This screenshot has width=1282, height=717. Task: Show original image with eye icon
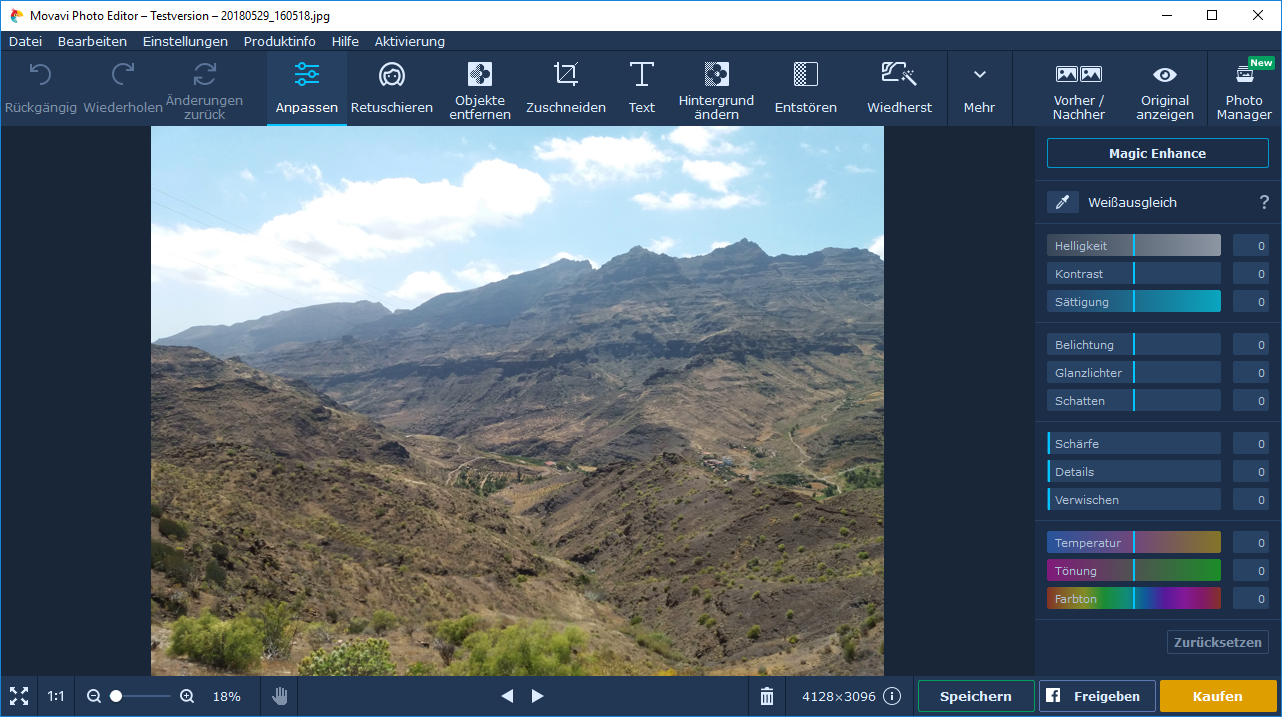coord(1165,88)
